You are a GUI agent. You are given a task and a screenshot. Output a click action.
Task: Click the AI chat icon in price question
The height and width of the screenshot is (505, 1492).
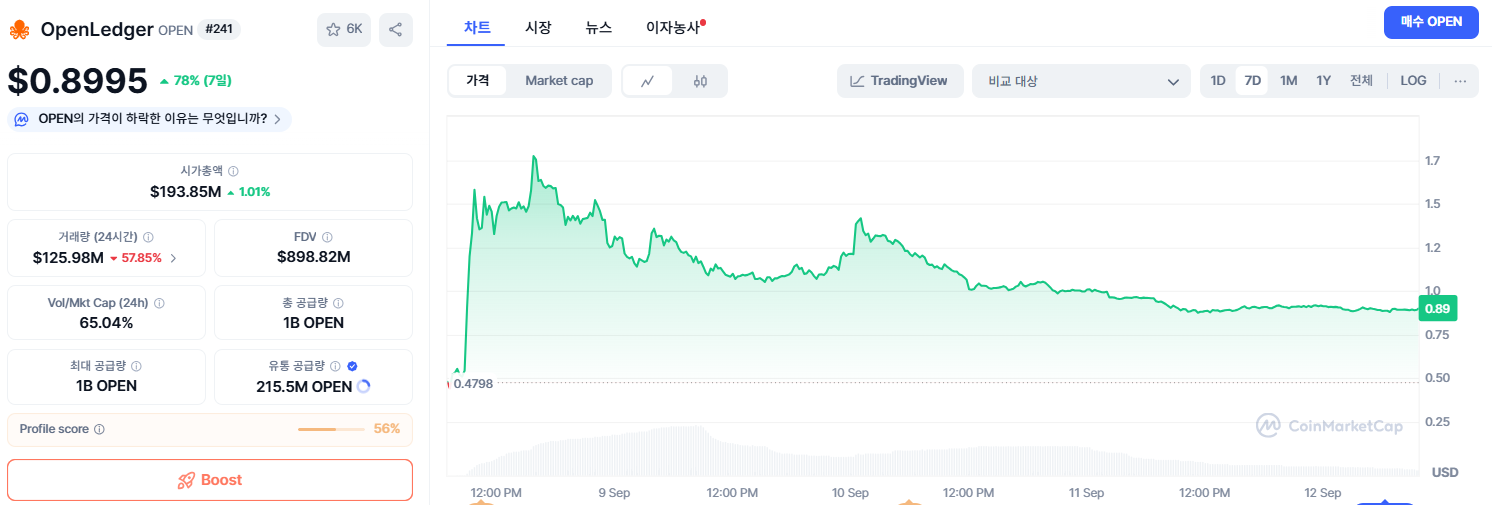coord(23,120)
